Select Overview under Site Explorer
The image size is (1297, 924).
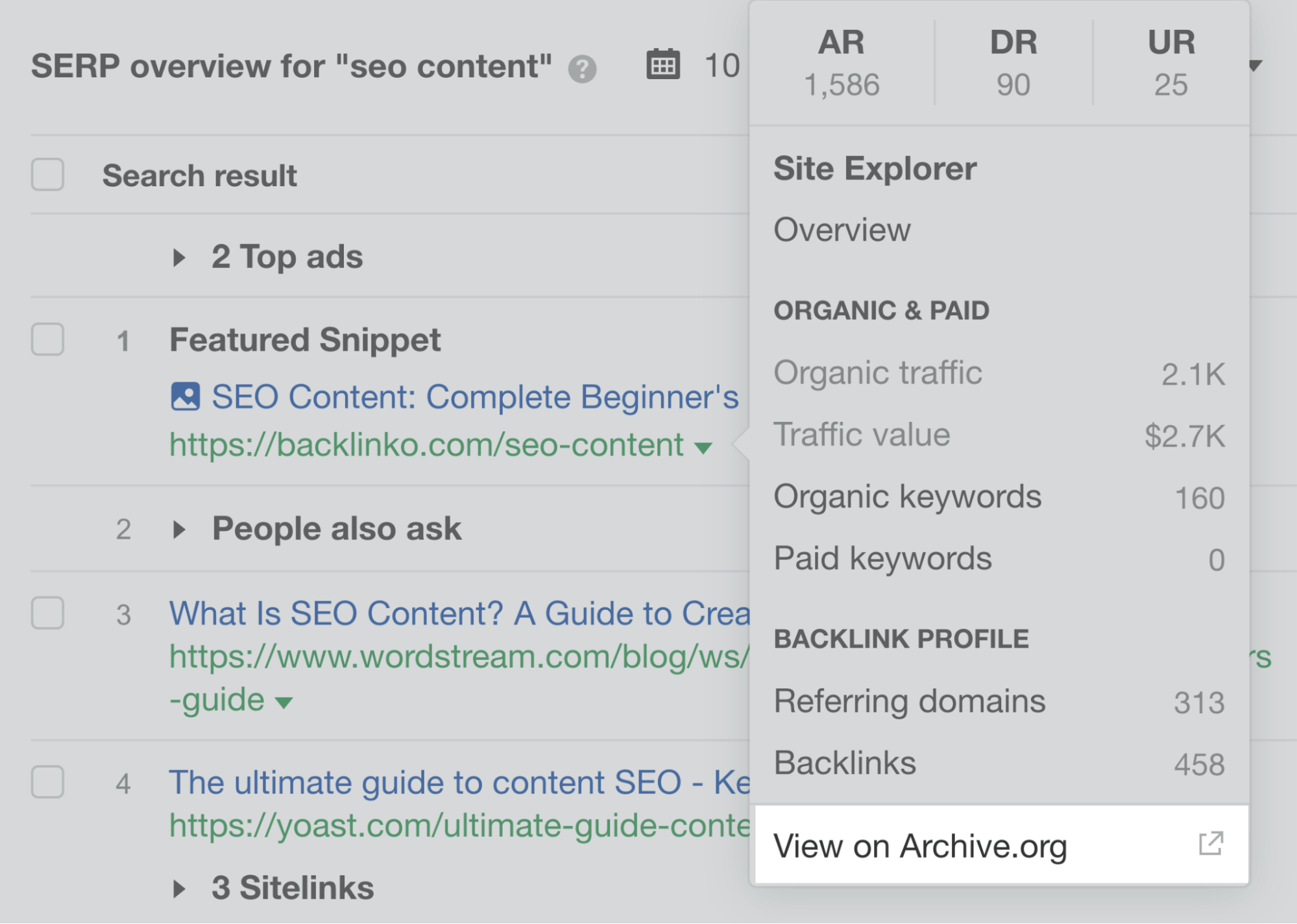coord(842,230)
